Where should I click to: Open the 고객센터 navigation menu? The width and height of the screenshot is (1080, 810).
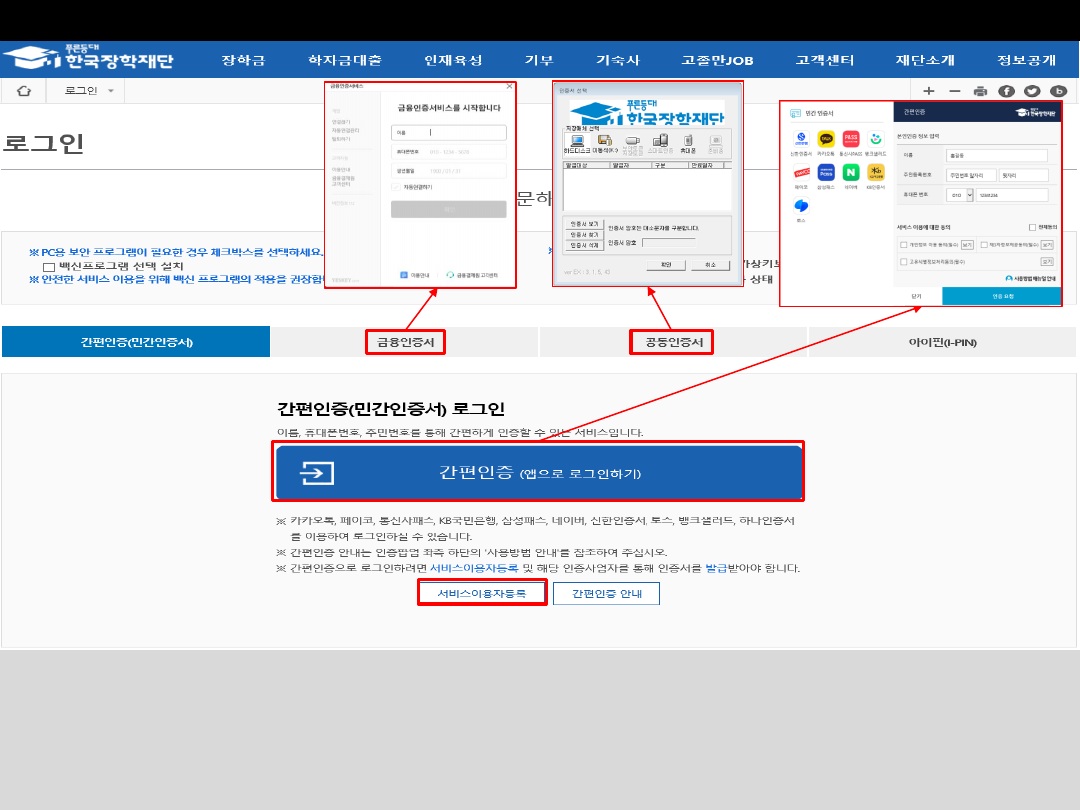pyautogui.click(x=825, y=60)
